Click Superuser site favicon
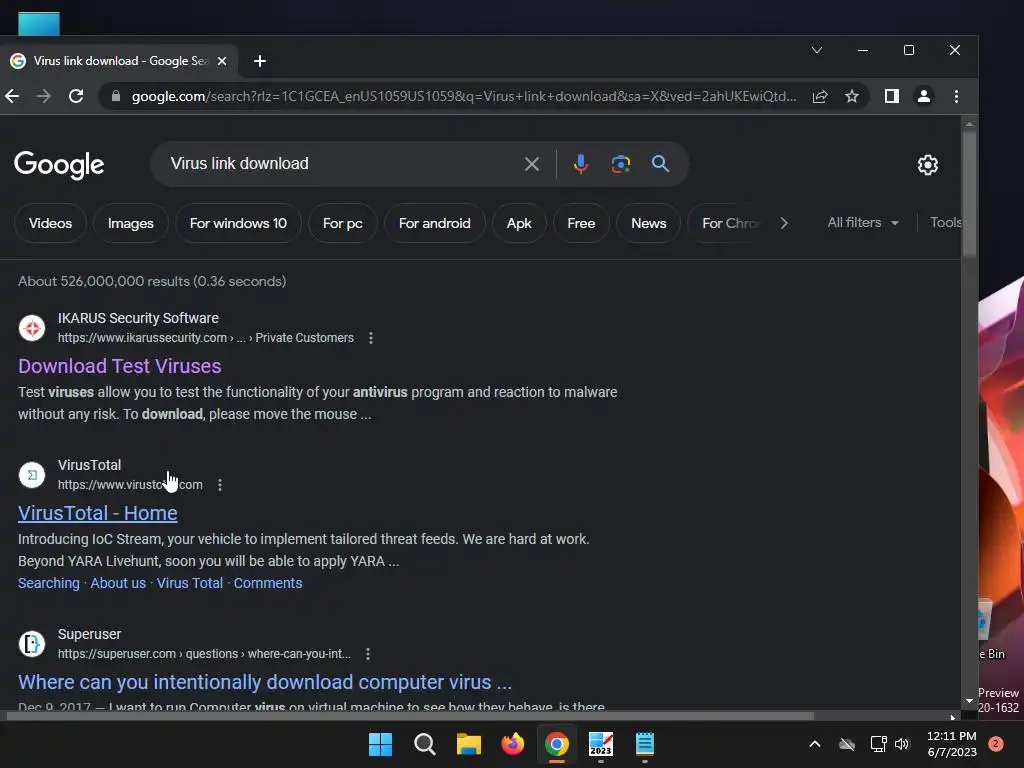Image resolution: width=1024 pixels, height=768 pixels. click(x=32, y=644)
